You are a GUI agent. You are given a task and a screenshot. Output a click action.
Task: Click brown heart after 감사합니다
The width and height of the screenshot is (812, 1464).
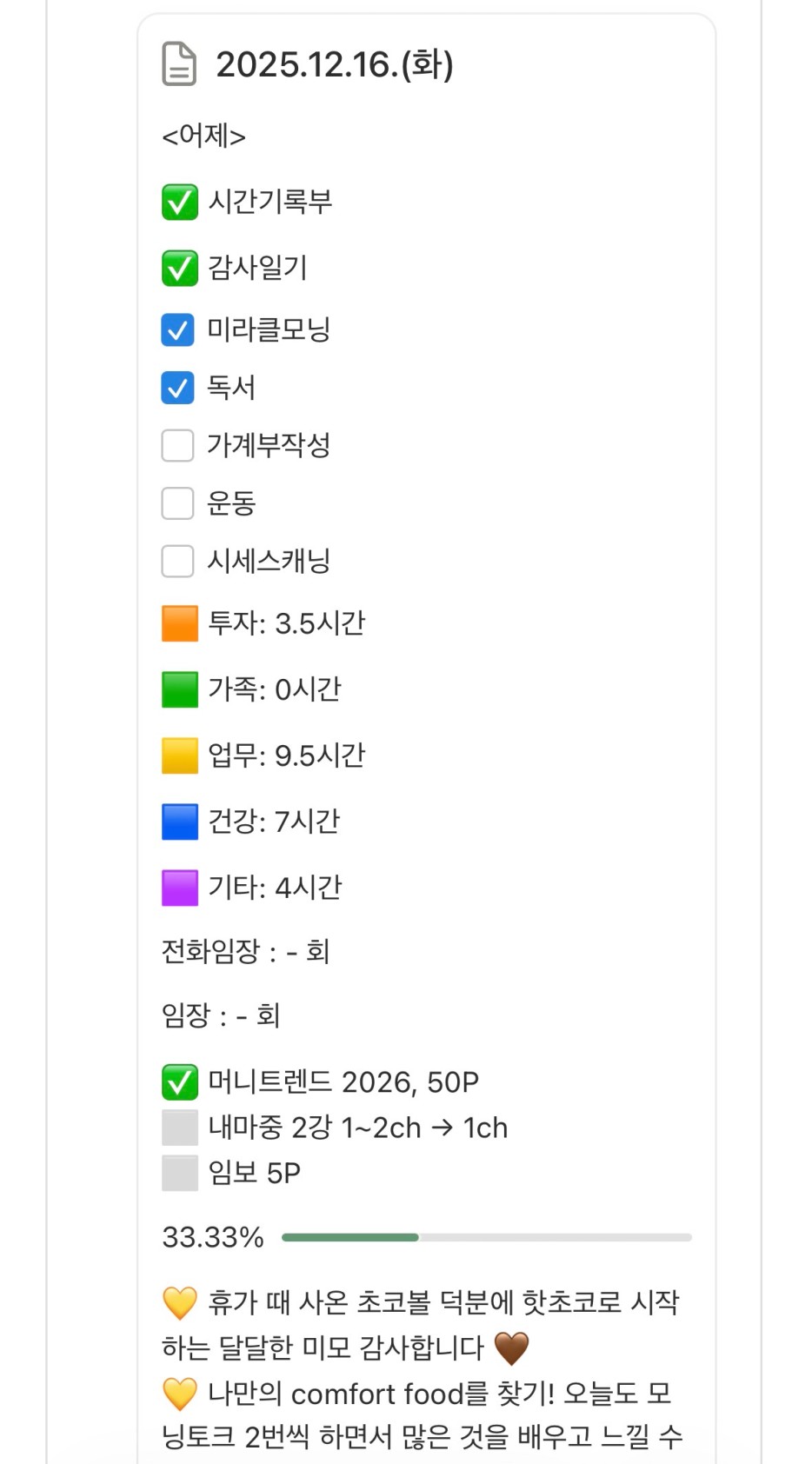(511, 1348)
